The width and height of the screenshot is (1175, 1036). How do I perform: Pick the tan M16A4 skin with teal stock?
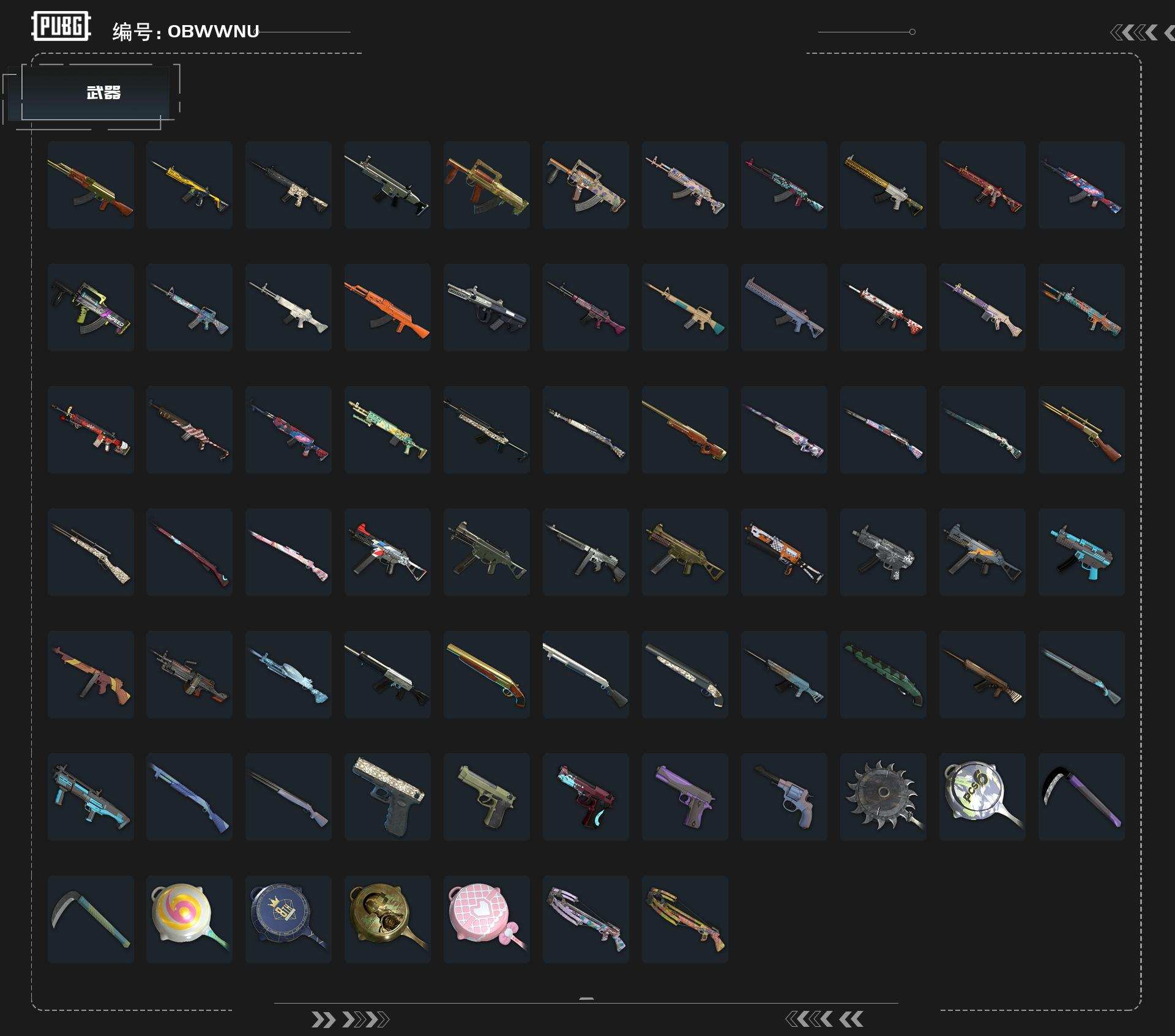coord(685,307)
